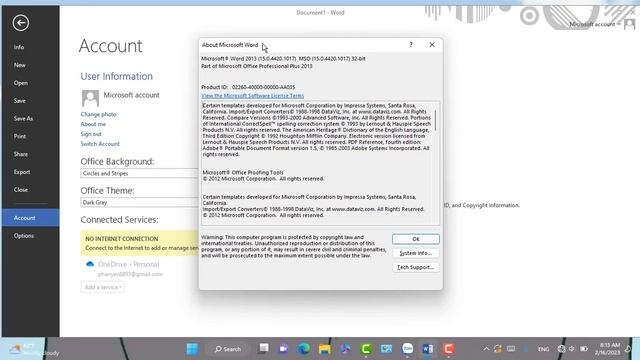This screenshot has width=640, height=360.
Task: Click the Word taskbar icon
Action: (428, 349)
